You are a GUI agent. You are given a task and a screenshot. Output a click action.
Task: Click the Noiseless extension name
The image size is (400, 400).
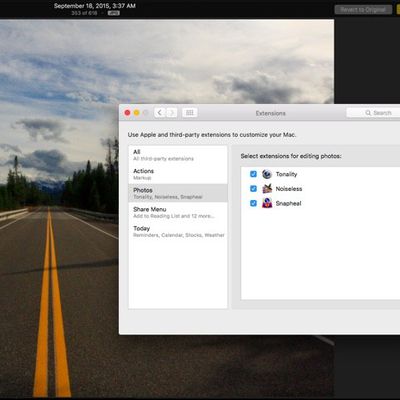coord(289,189)
